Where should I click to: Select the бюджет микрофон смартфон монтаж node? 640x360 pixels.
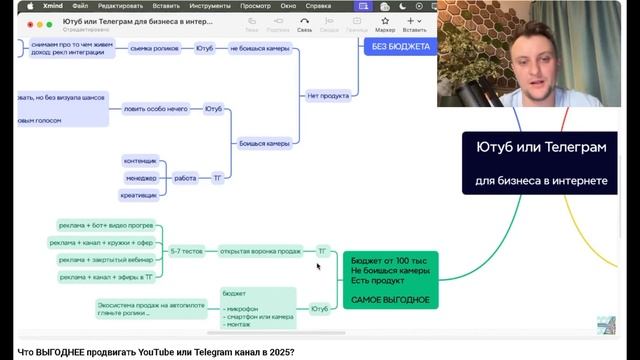point(258,308)
